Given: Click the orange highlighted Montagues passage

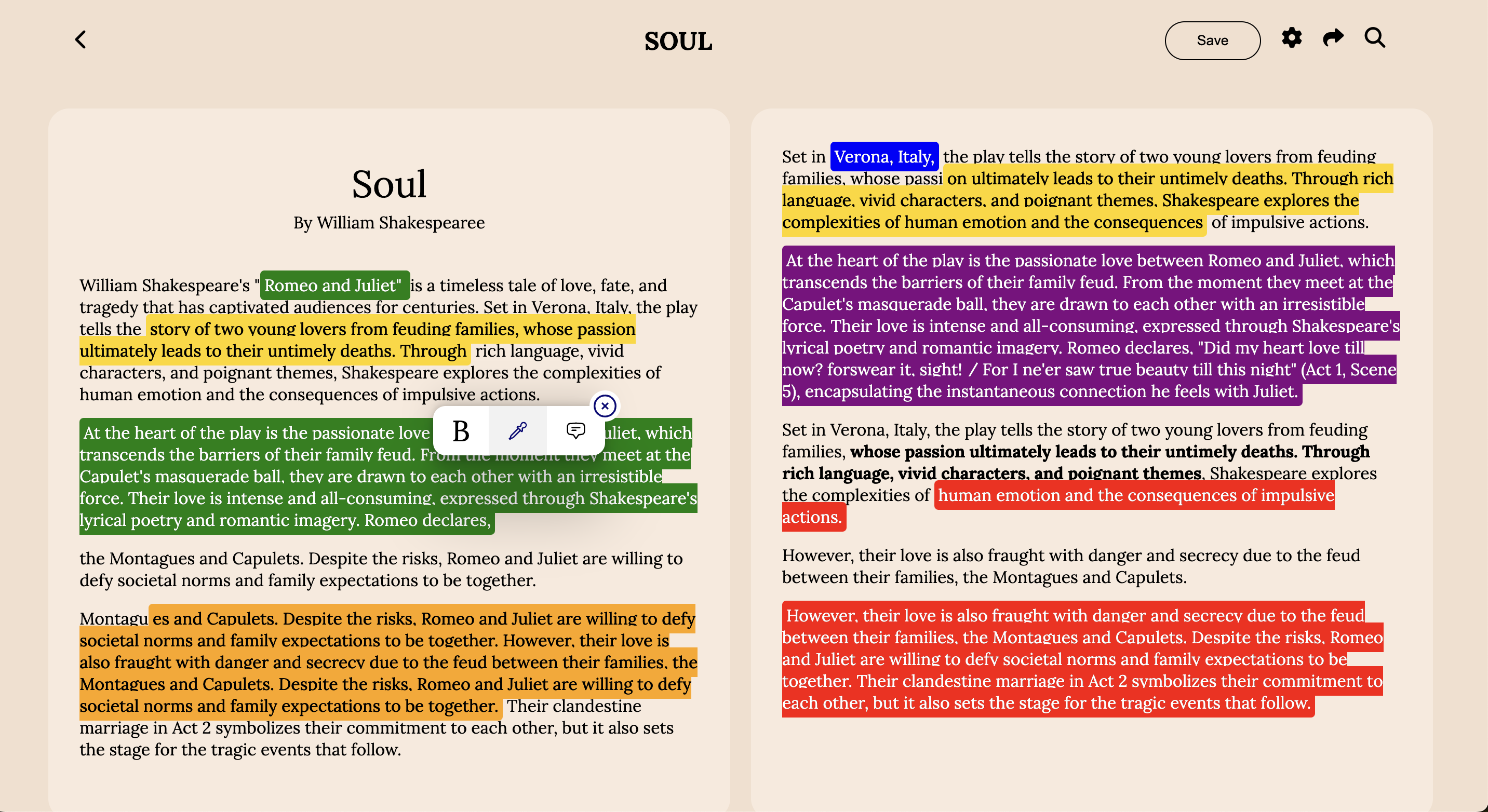Looking at the screenshot, I should 387,662.
